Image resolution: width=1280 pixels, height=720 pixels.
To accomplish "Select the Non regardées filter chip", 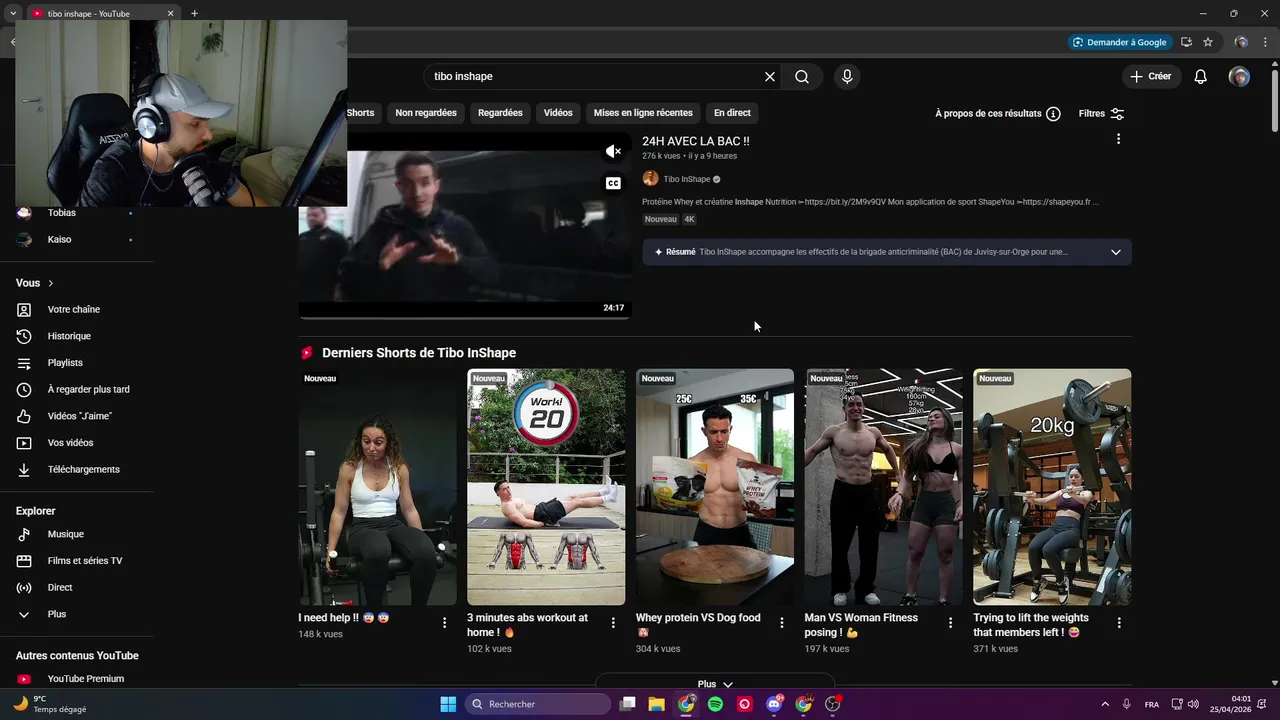I will [x=426, y=113].
